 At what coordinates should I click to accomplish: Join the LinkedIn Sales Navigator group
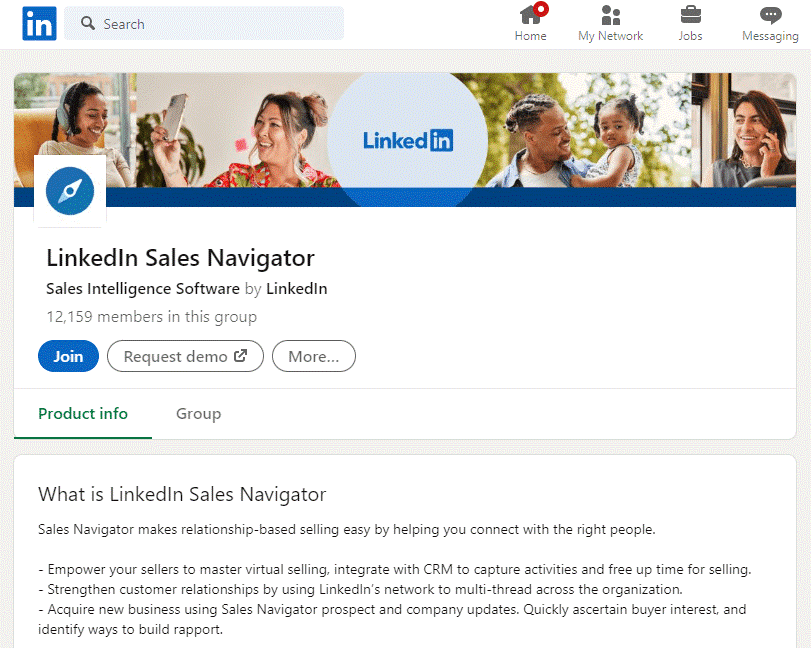click(x=68, y=356)
